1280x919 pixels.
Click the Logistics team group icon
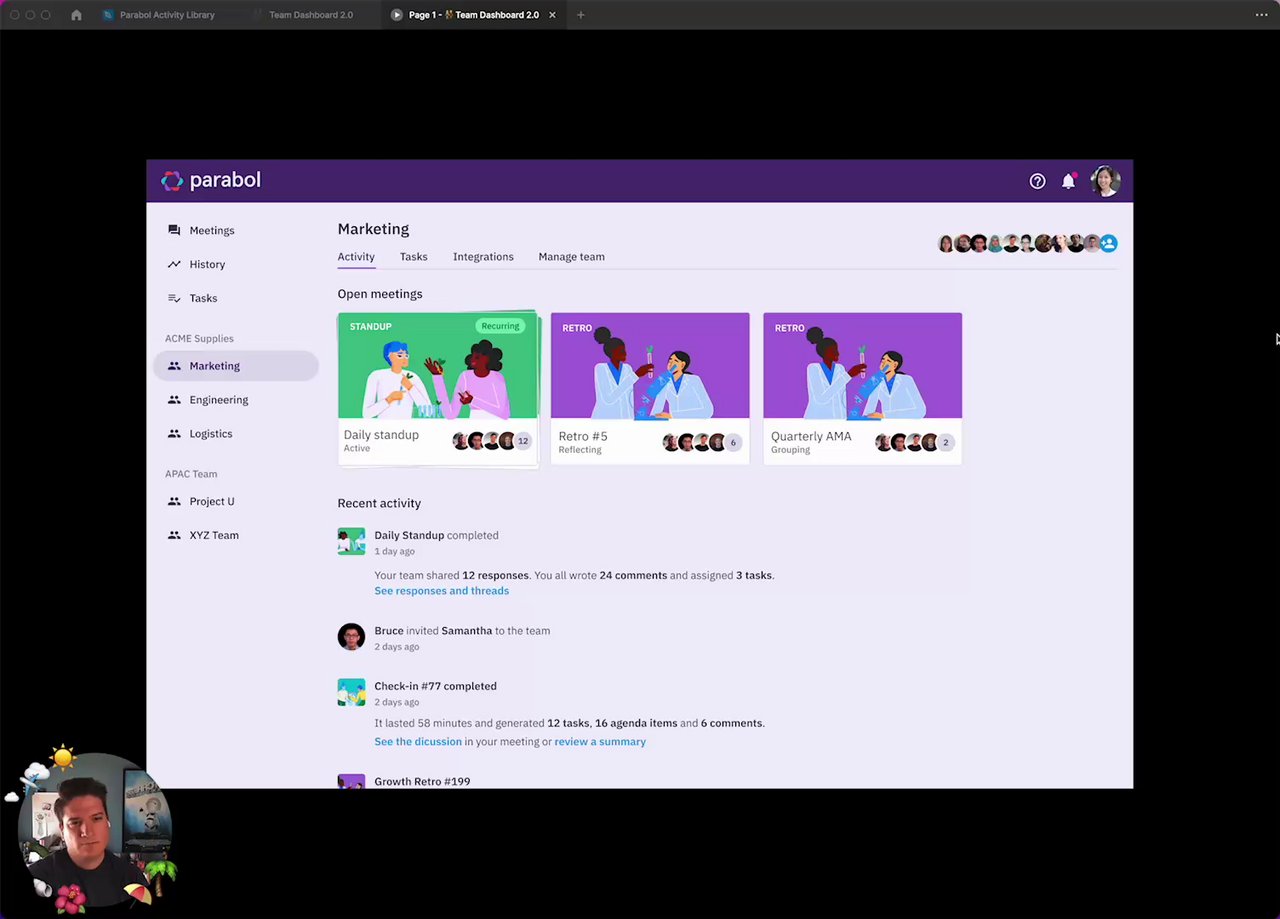[174, 434]
